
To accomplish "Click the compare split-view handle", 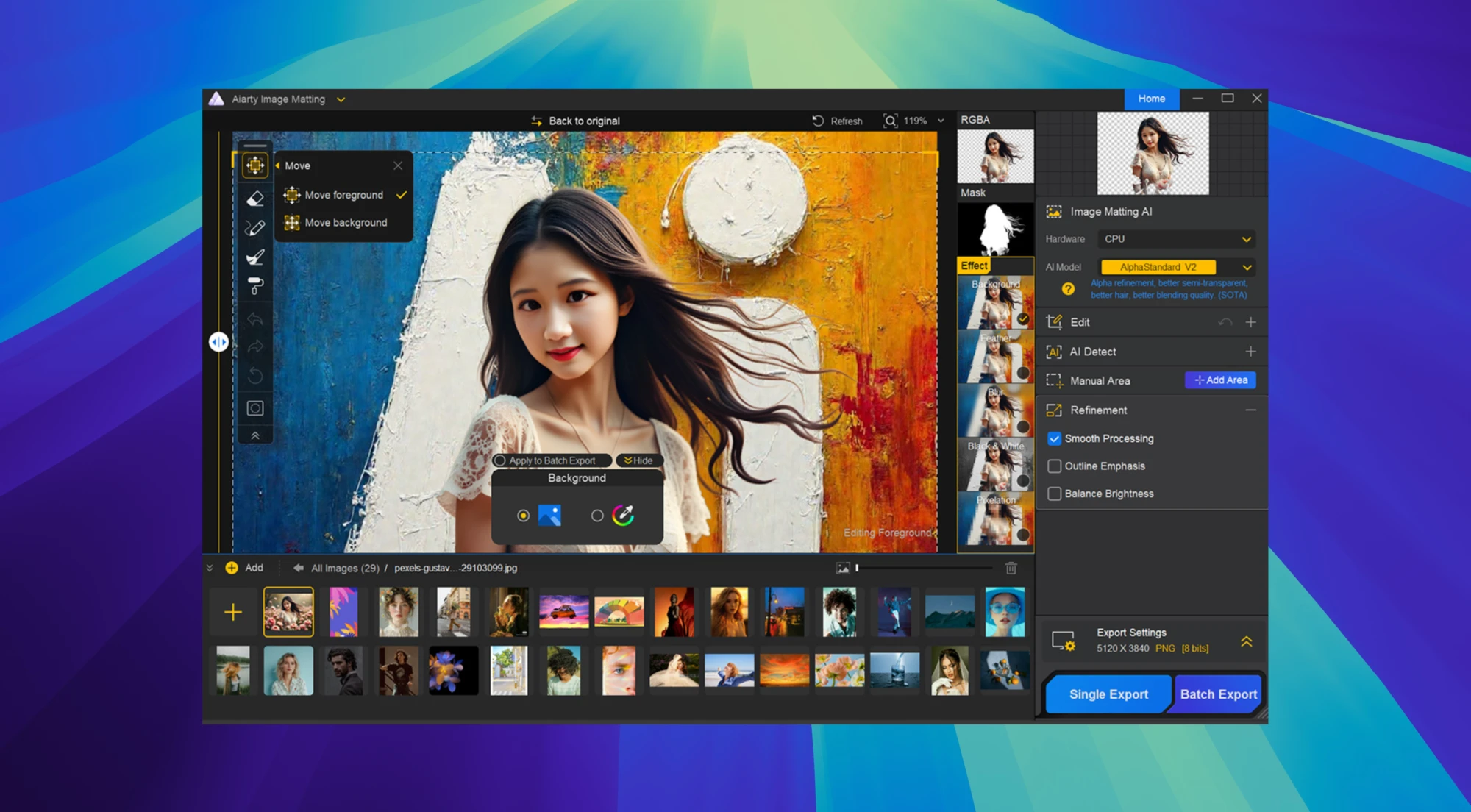I will coord(218,342).
